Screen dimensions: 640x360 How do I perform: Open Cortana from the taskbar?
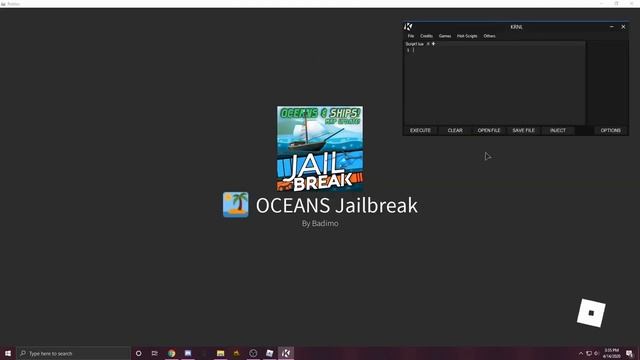[138, 353]
